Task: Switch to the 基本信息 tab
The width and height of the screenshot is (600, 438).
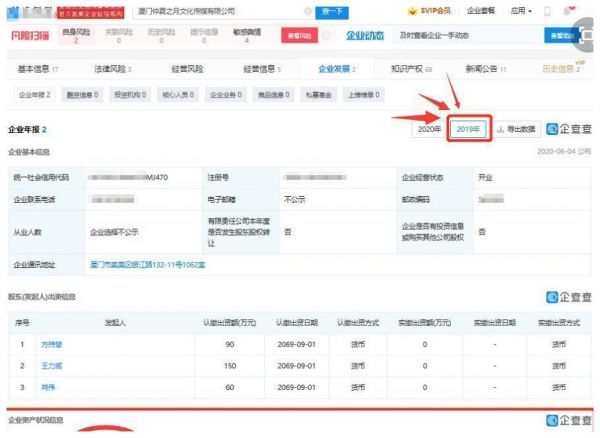Action: point(40,69)
